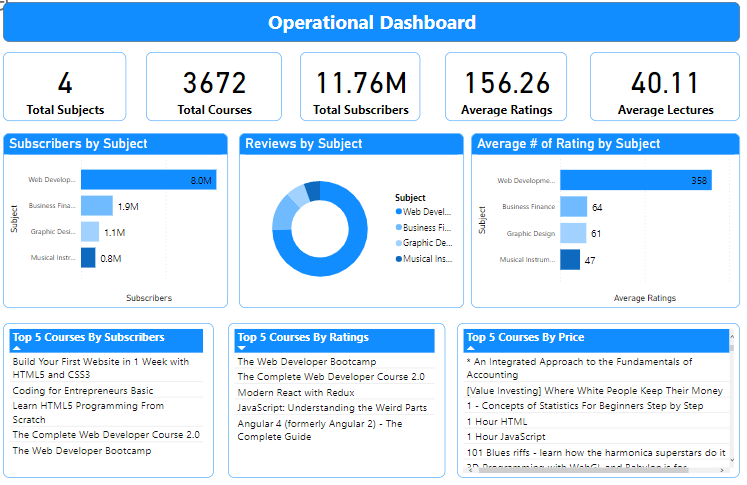Viewport: 747px width, 485px height.
Task: Select row Build Your First Website in 1 Week
Action: point(107,368)
